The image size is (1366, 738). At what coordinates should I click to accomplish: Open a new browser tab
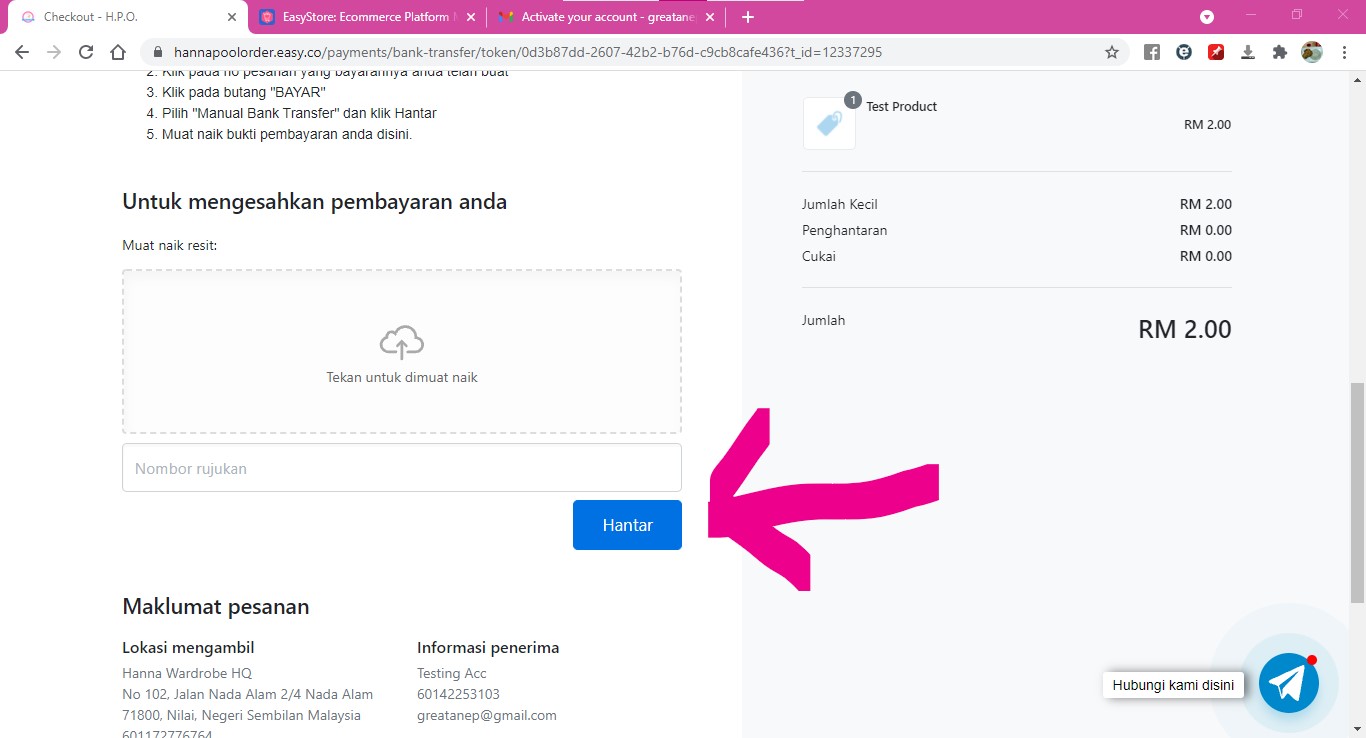[747, 17]
